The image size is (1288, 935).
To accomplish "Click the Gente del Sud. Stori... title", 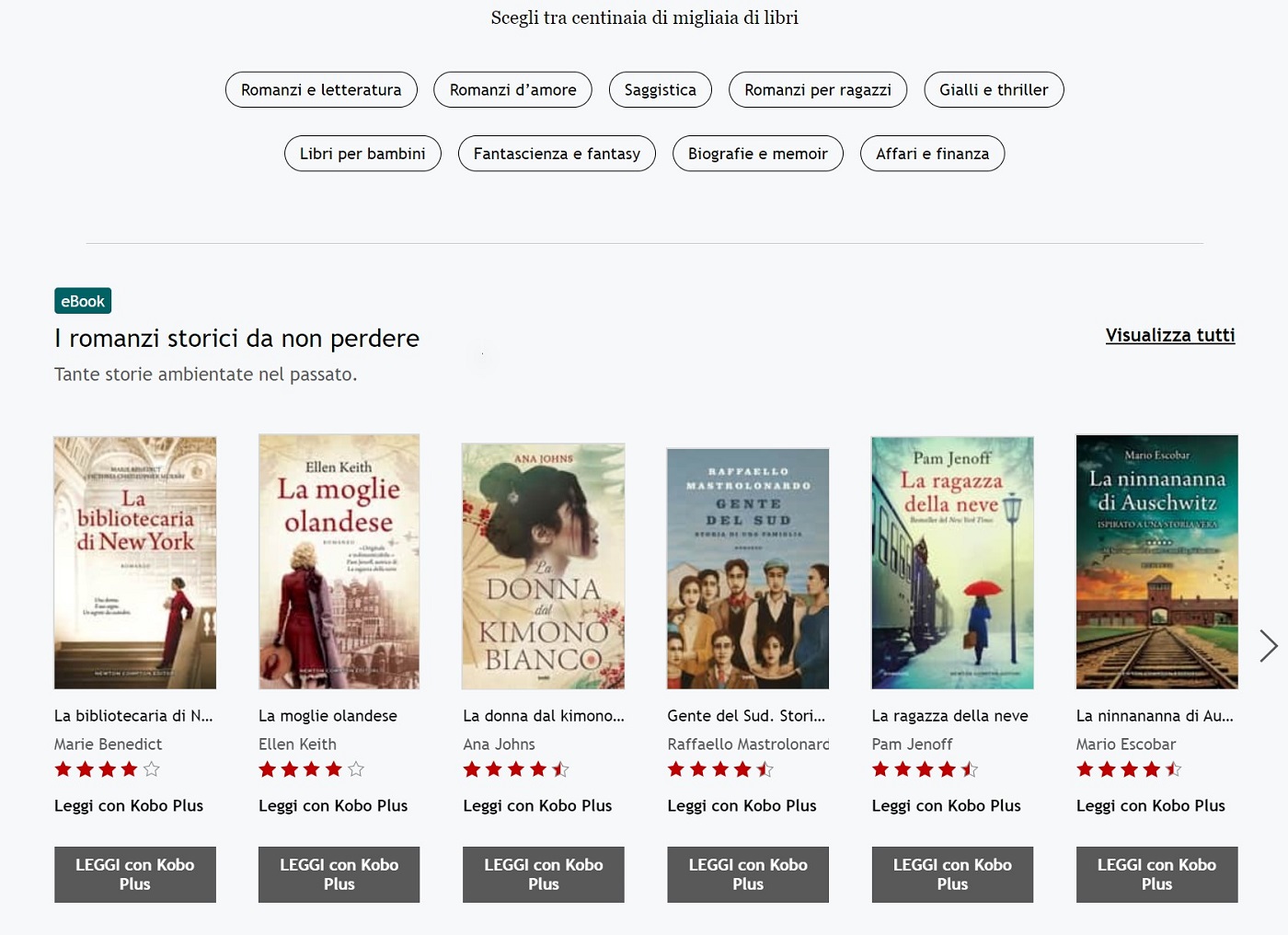I will [746, 715].
